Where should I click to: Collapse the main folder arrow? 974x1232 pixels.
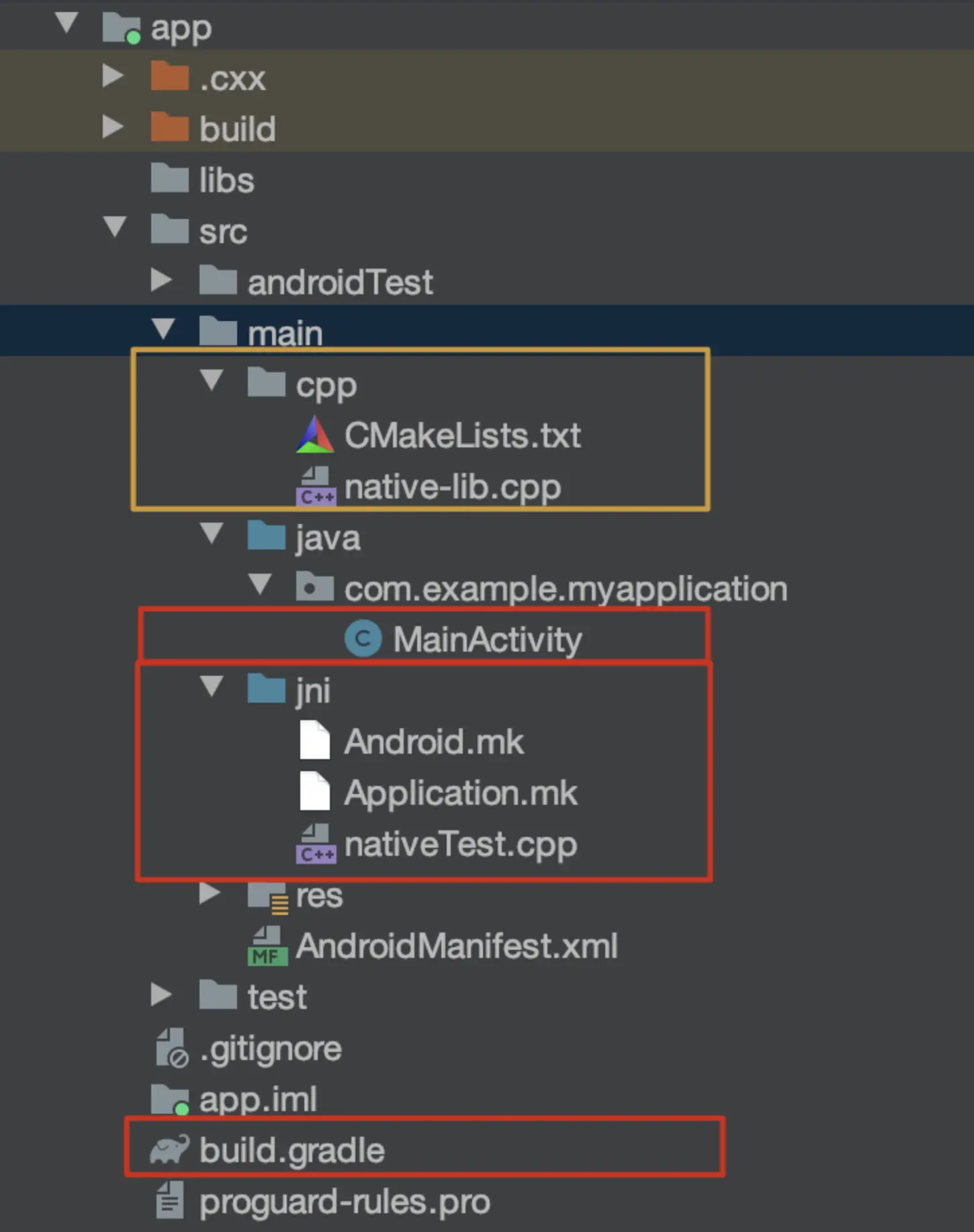(x=163, y=330)
